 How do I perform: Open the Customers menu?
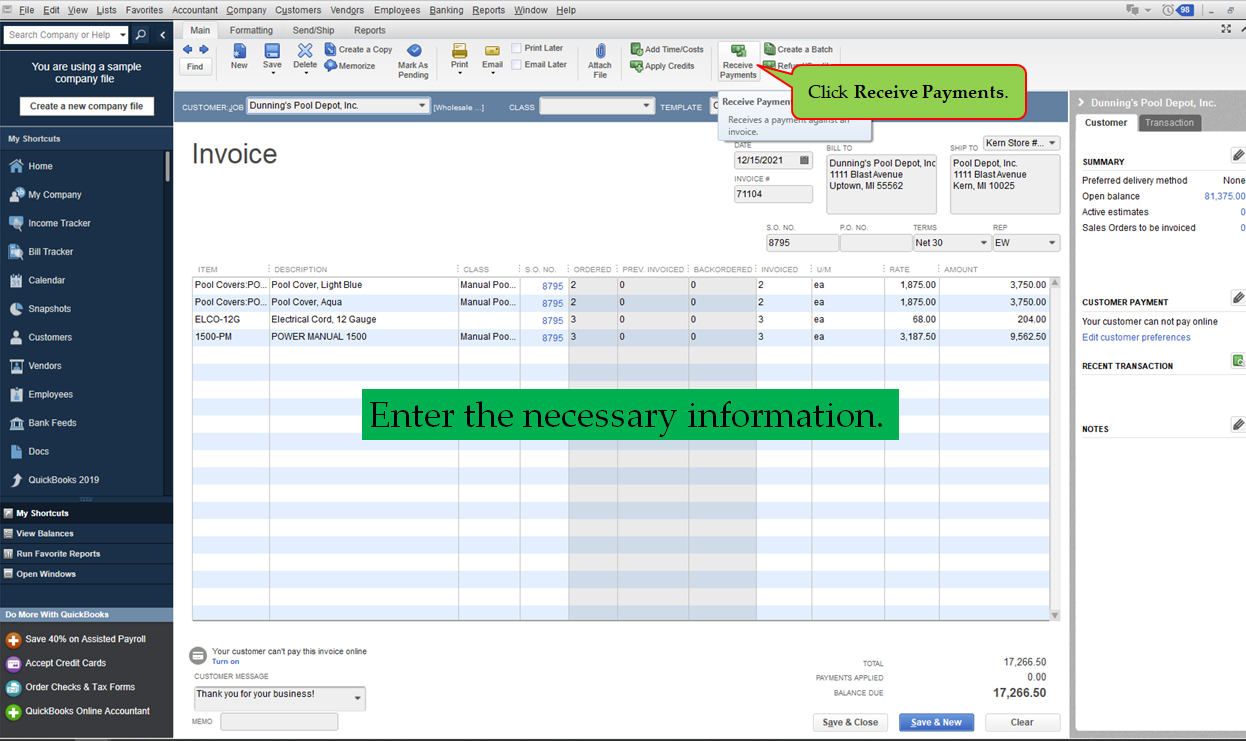[x=298, y=10]
